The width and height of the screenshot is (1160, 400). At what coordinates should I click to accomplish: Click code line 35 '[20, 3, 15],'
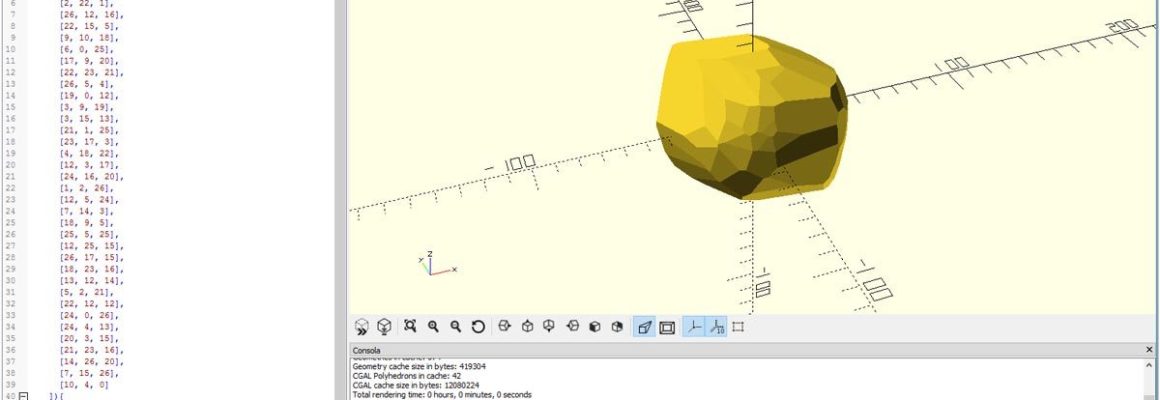[x=89, y=339]
